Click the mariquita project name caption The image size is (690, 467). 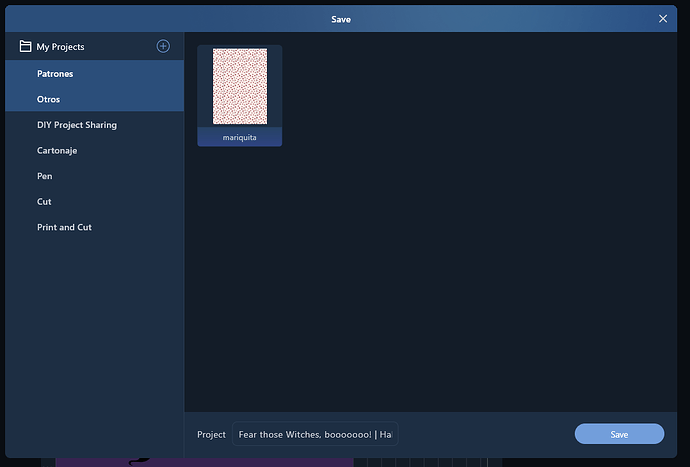click(x=240, y=138)
